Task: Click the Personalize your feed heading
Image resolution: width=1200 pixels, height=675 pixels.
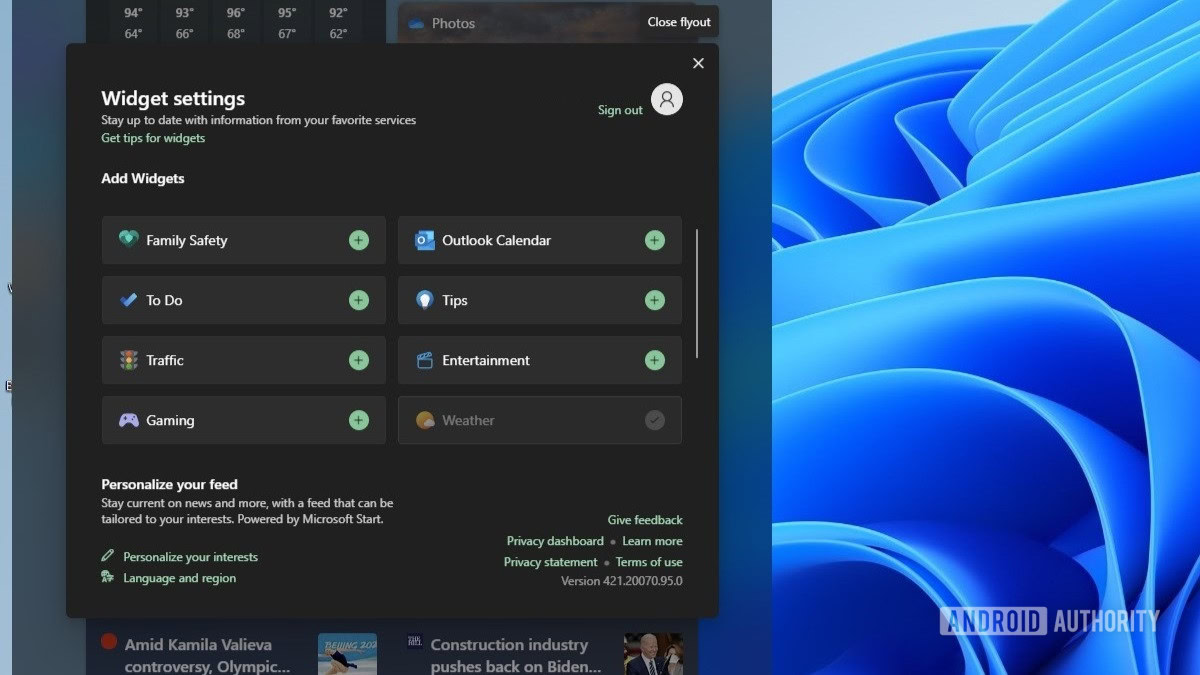Action: (x=169, y=484)
